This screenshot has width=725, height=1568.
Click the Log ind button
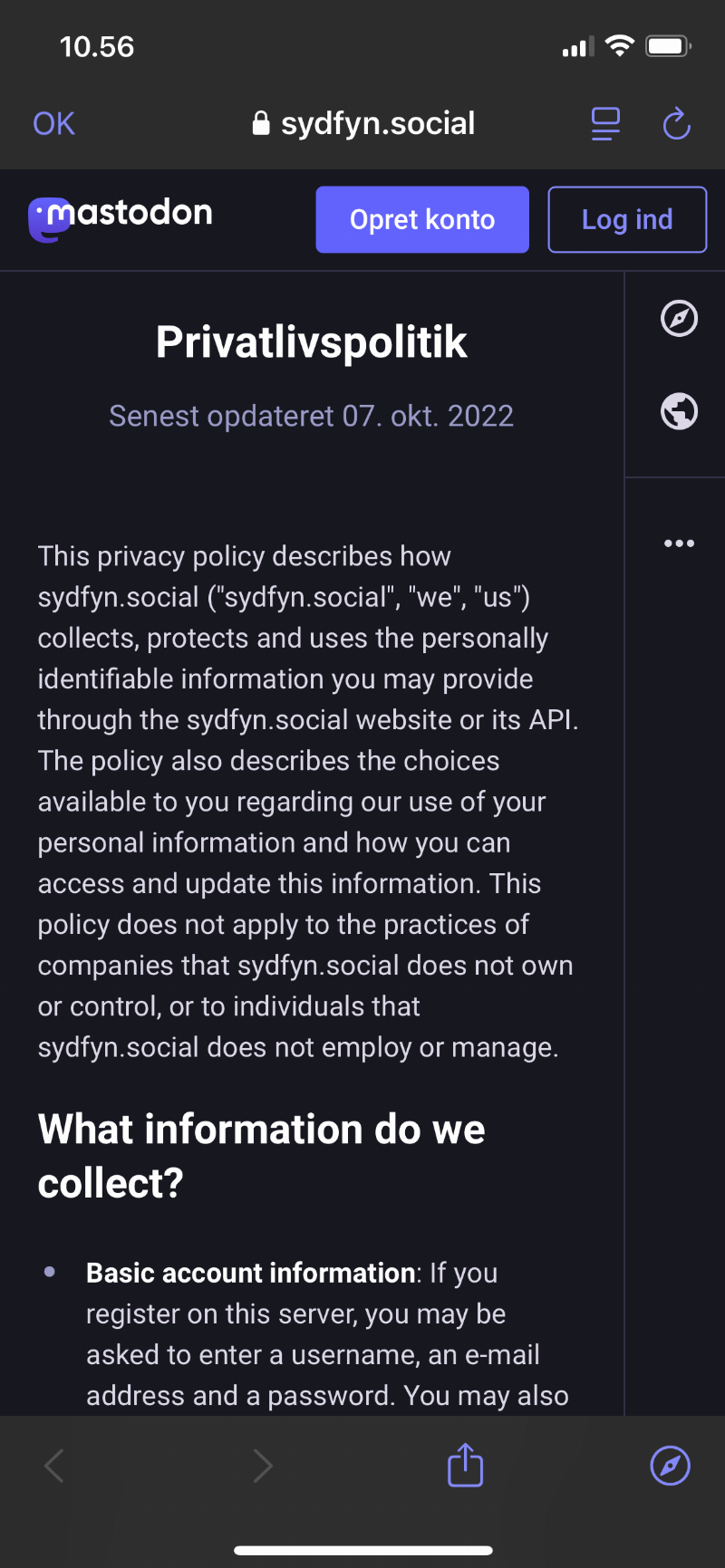627,219
